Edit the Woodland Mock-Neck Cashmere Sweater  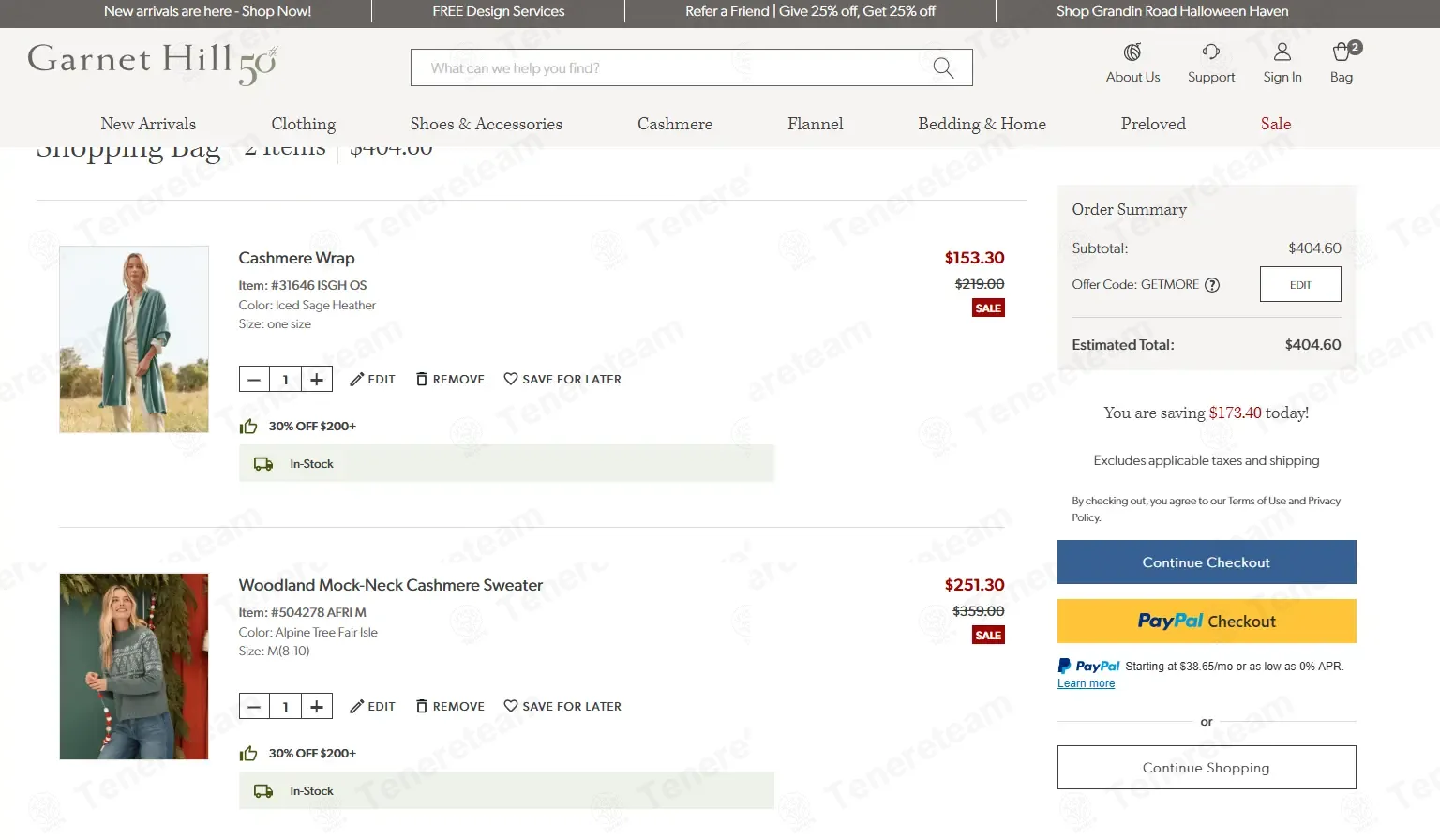[x=372, y=707]
